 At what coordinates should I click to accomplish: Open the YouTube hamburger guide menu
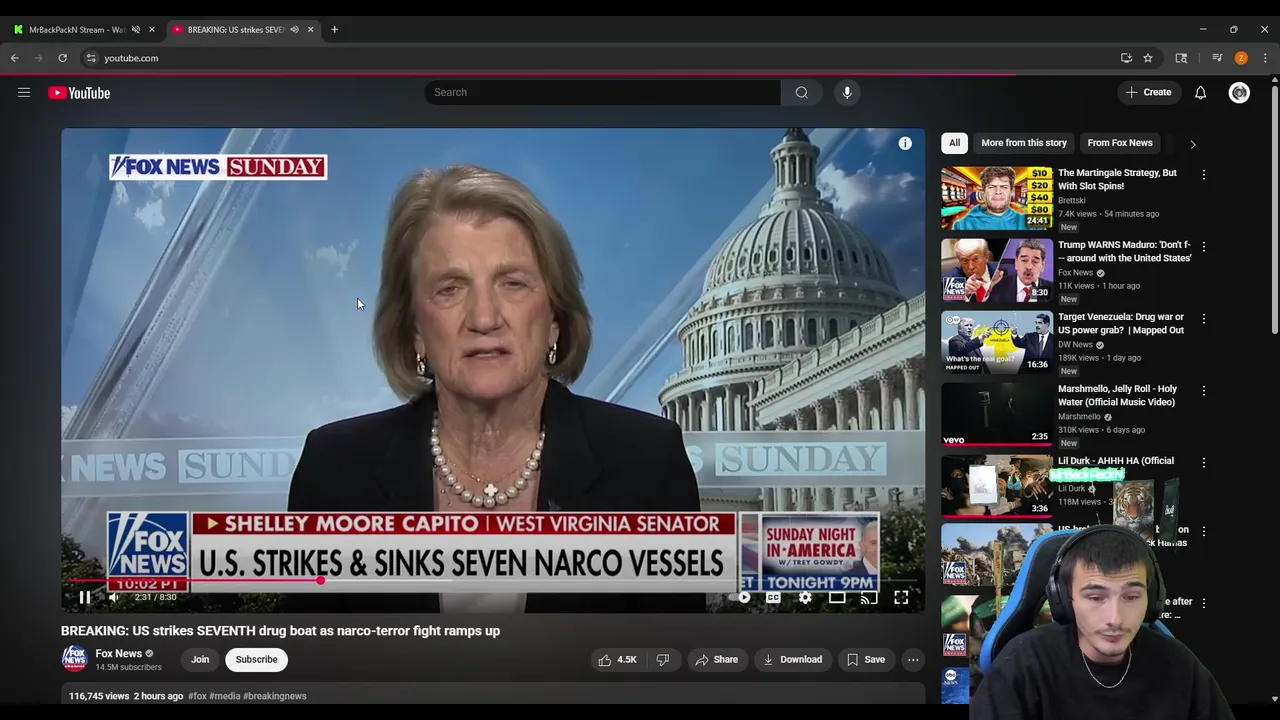(24, 93)
